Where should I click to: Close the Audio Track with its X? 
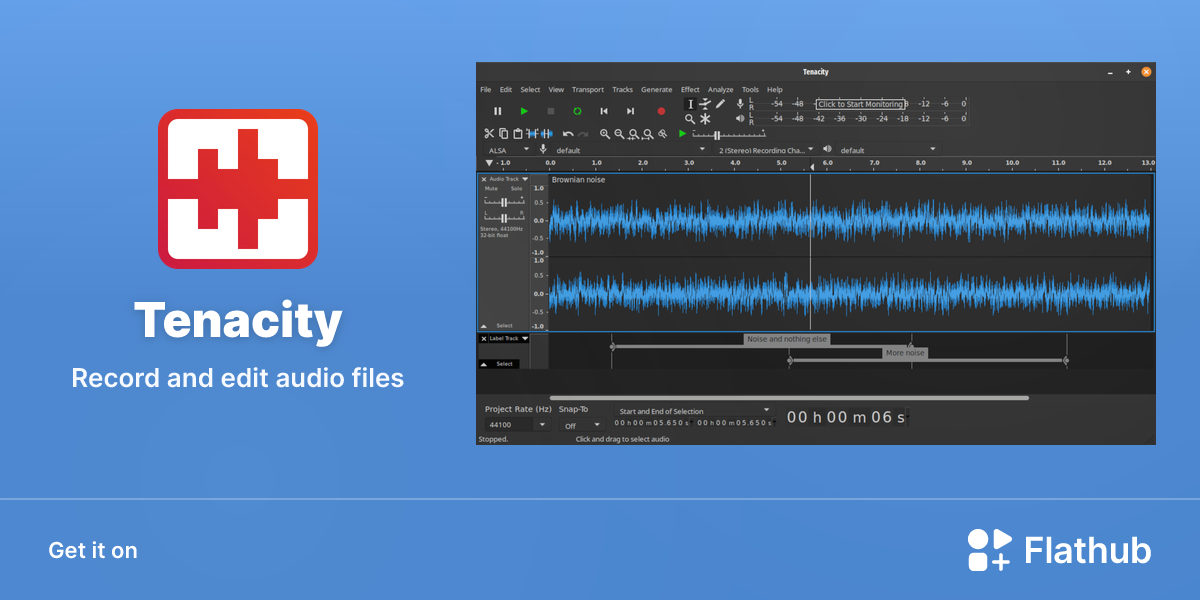[484, 179]
